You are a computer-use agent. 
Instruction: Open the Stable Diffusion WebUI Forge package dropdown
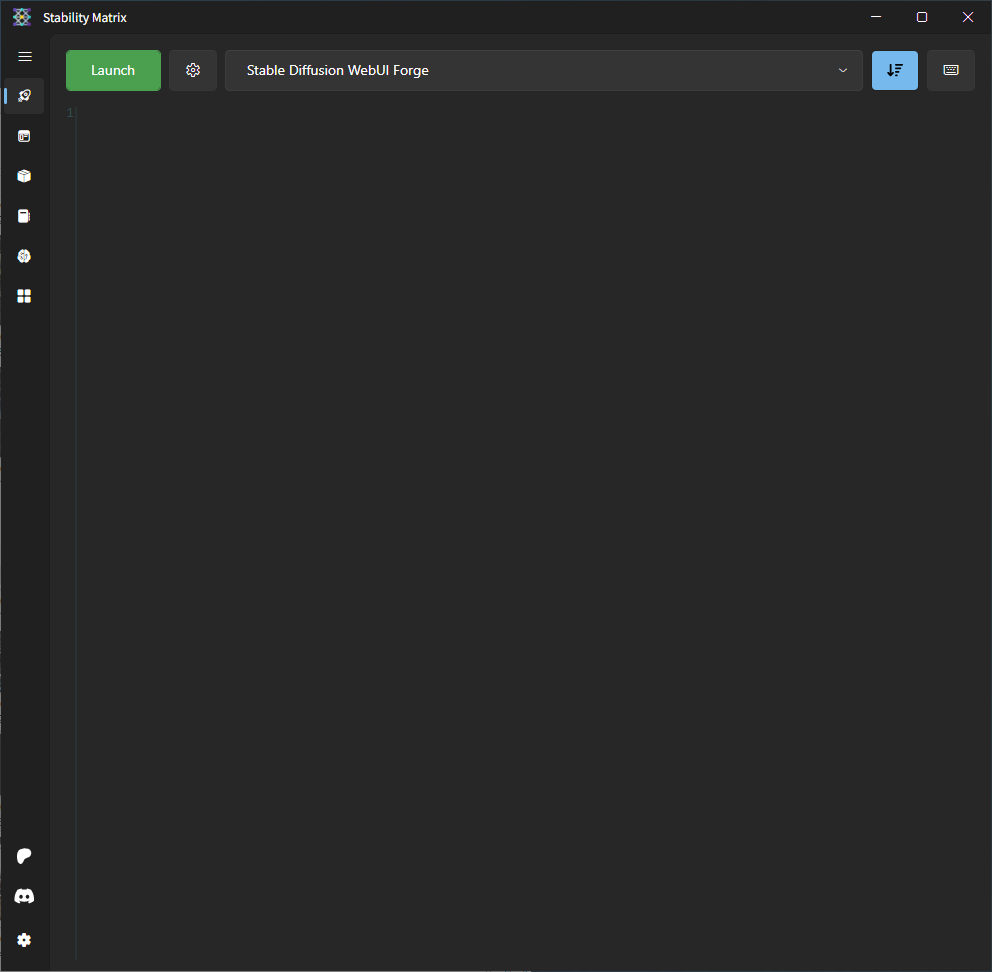[544, 70]
